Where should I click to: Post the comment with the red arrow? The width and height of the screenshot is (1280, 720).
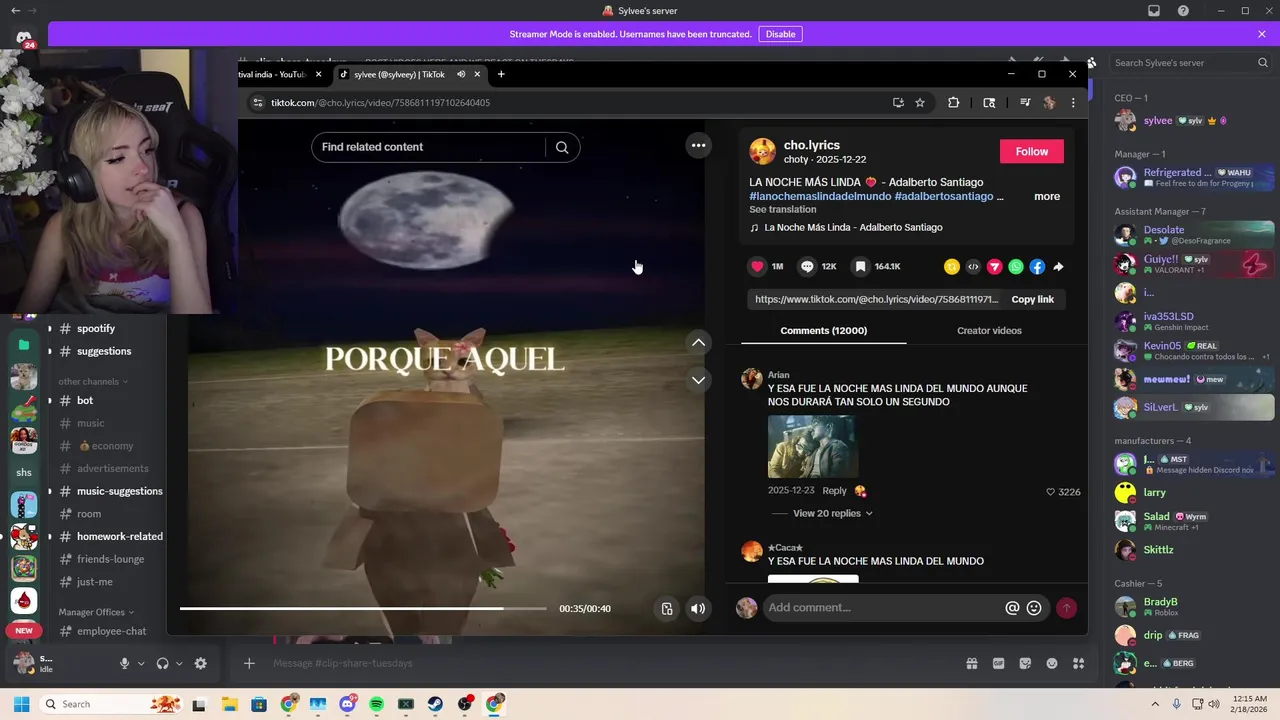pos(1066,608)
